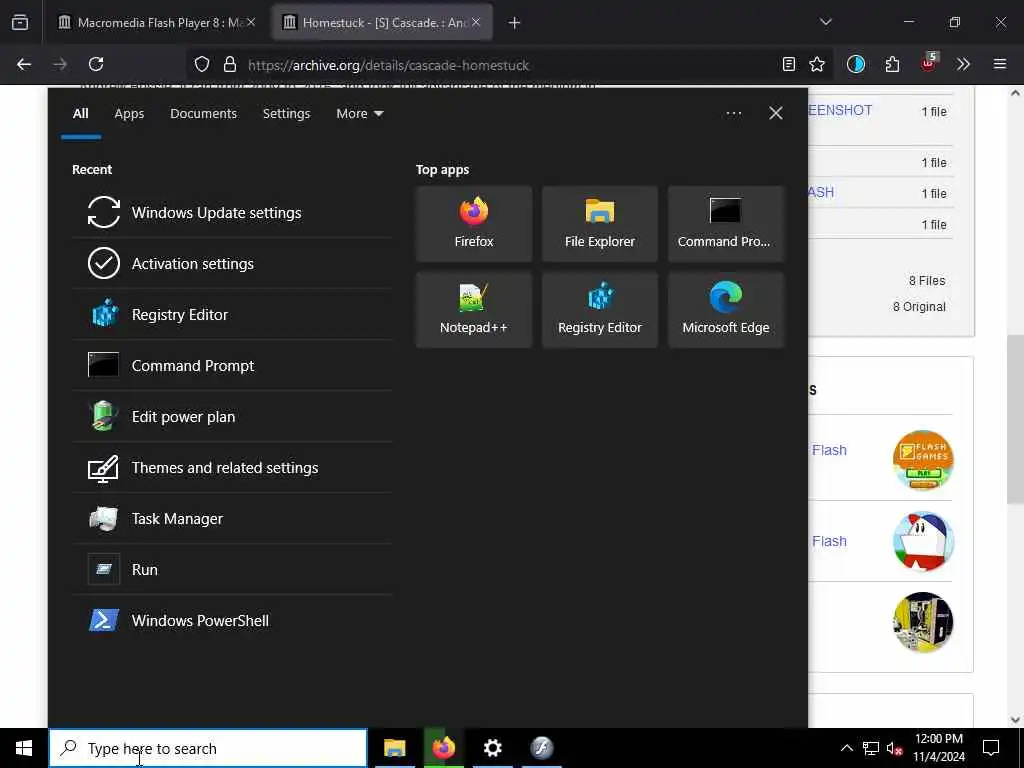Open Windows Update settings from Recent list
Screen dimensions: 1024x768
[232, 212]
